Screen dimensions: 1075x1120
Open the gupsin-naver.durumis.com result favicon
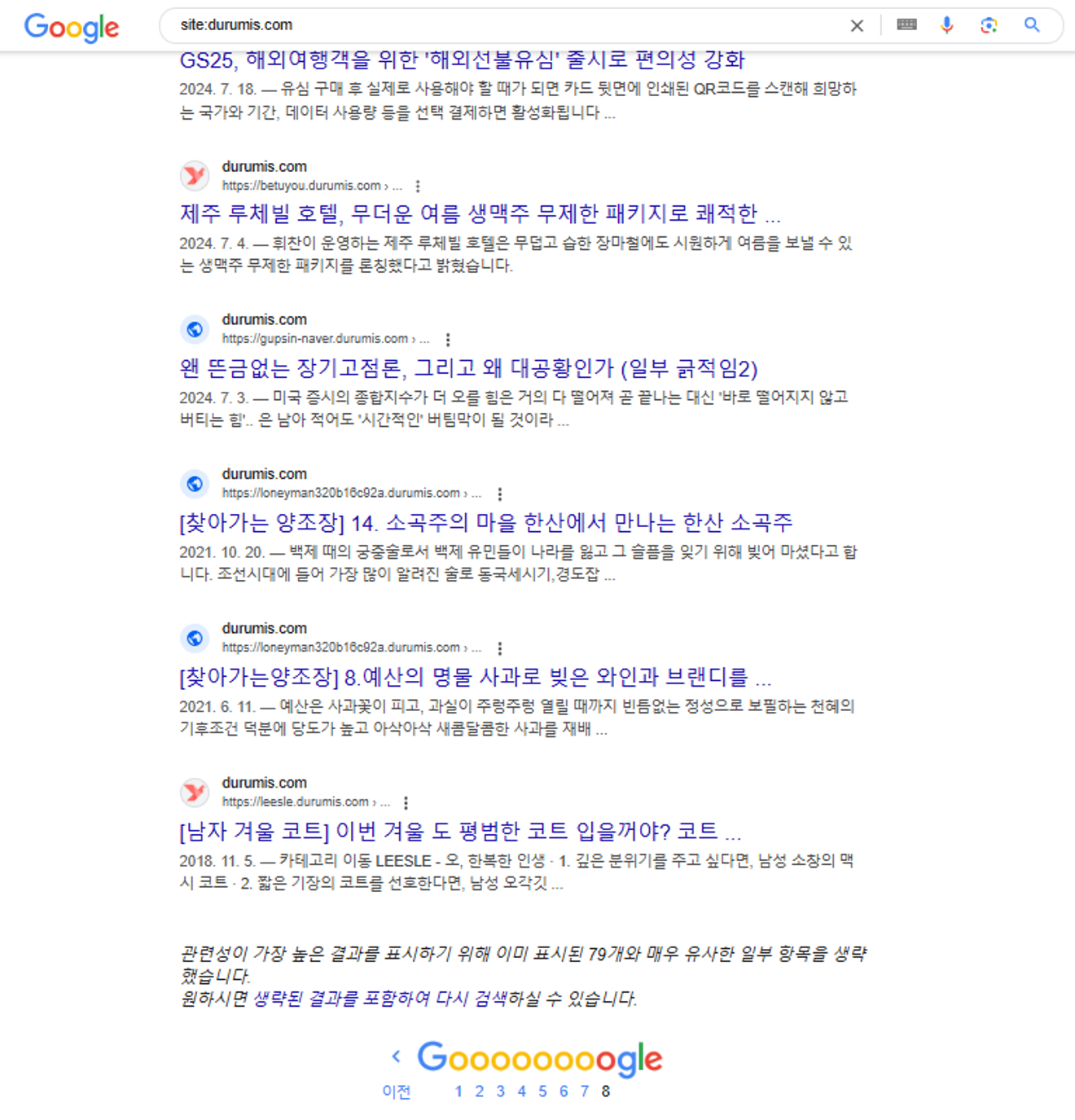coord(195,329)
